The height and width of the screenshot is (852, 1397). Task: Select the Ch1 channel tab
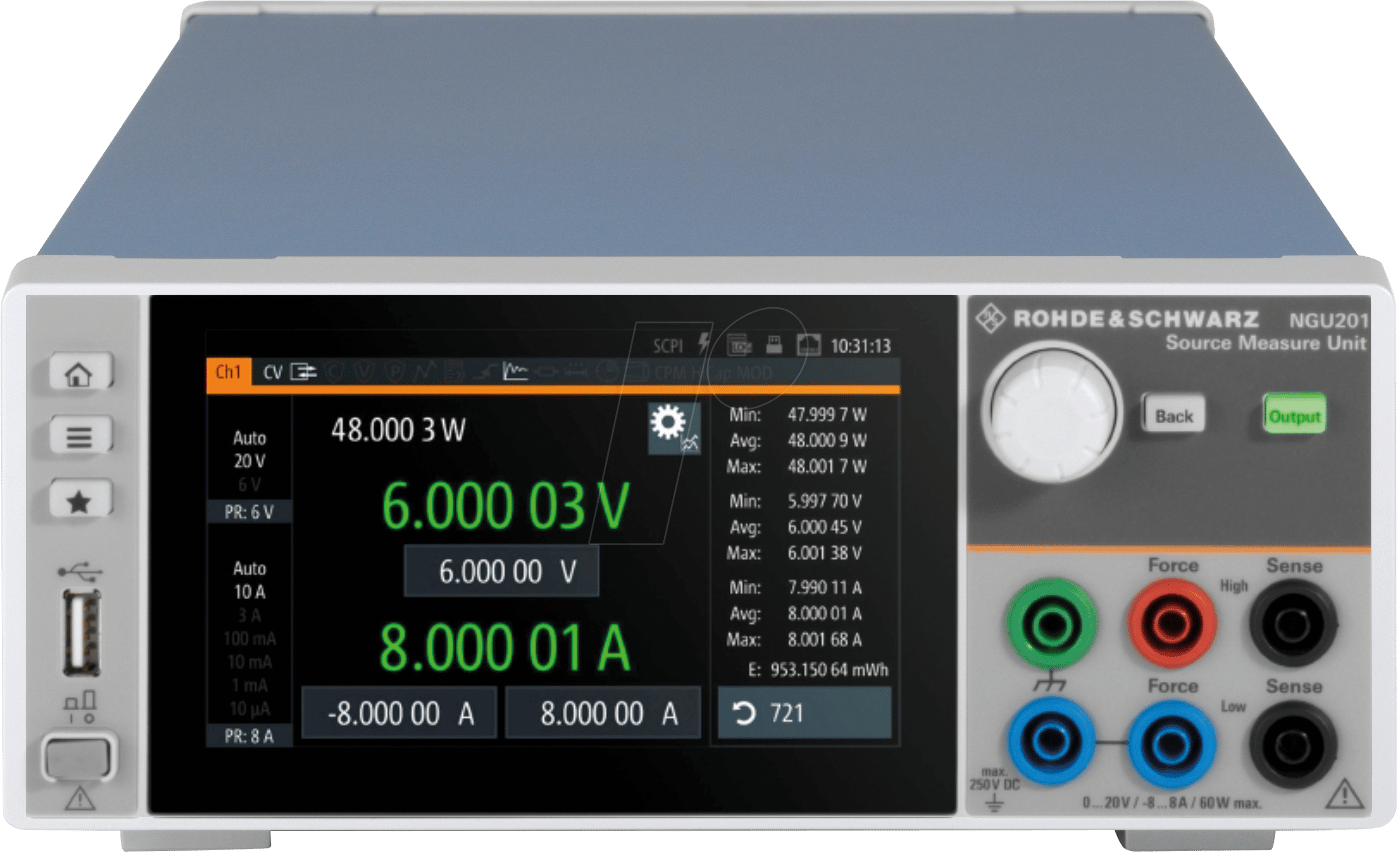(x=228, y=372)
